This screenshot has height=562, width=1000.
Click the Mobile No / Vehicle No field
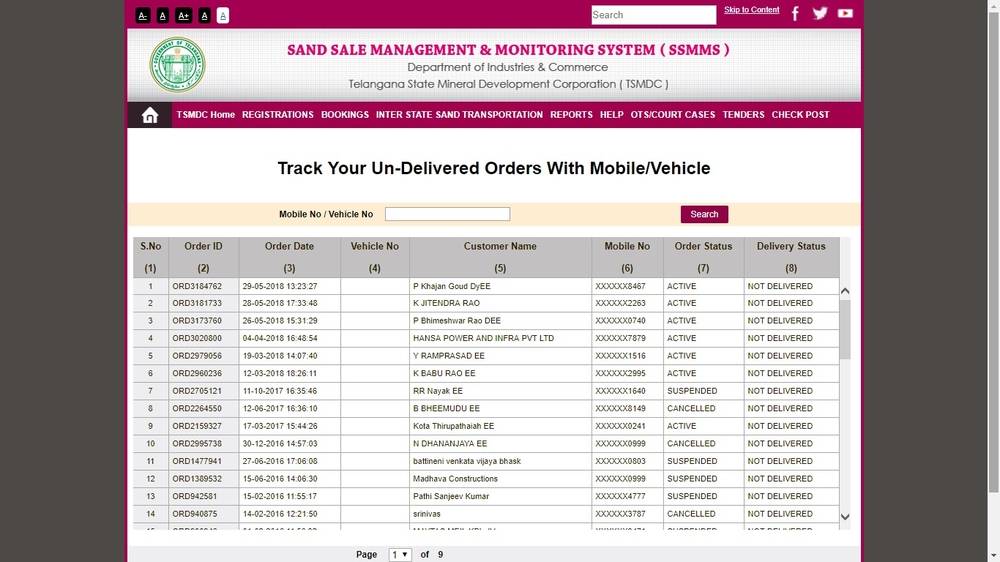(447, 214)
